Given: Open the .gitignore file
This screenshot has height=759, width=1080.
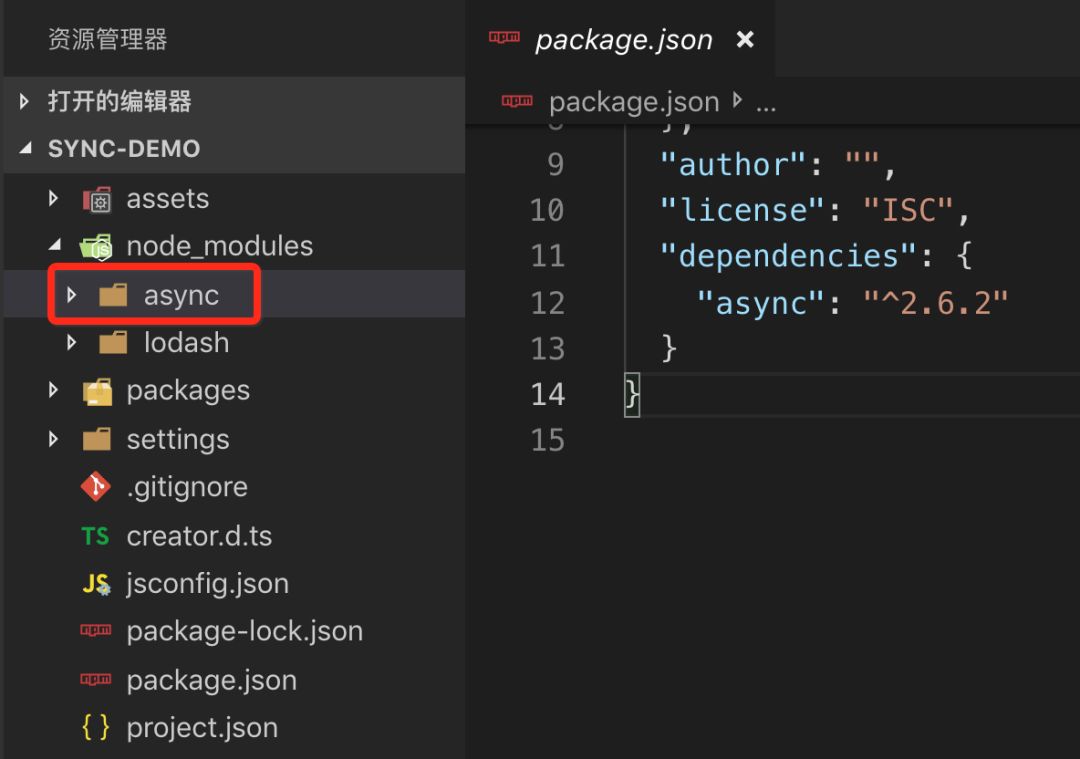Looking at the screenshot, I should [187, 487].
